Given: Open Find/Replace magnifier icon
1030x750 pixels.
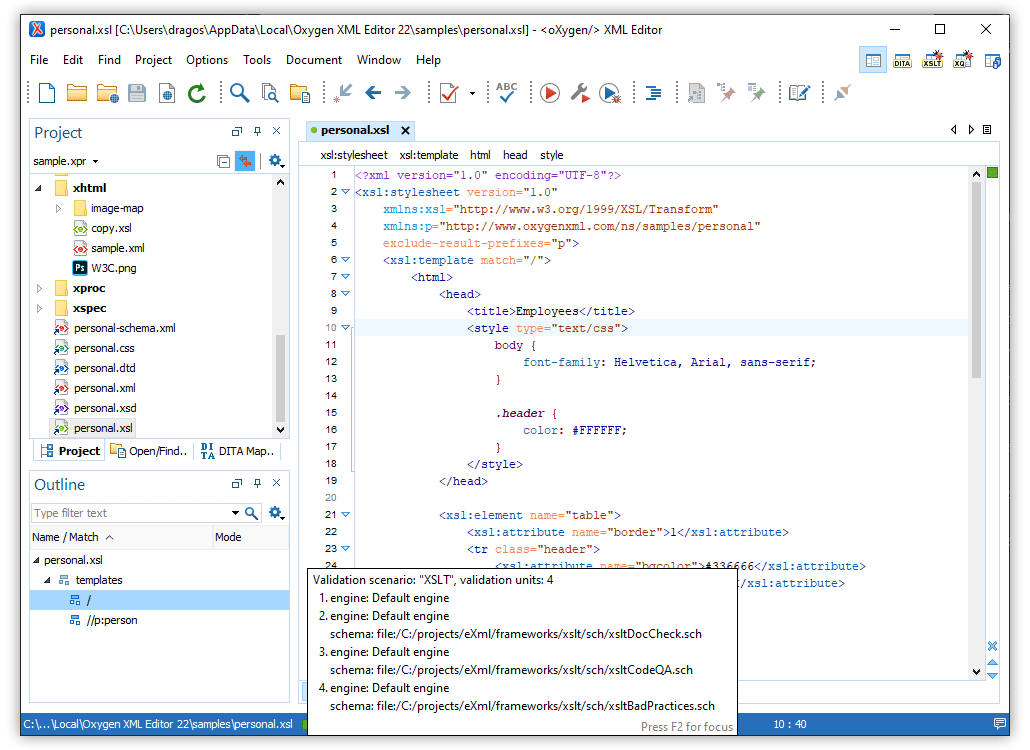Looking at the screenshot, I should [240, 93].
